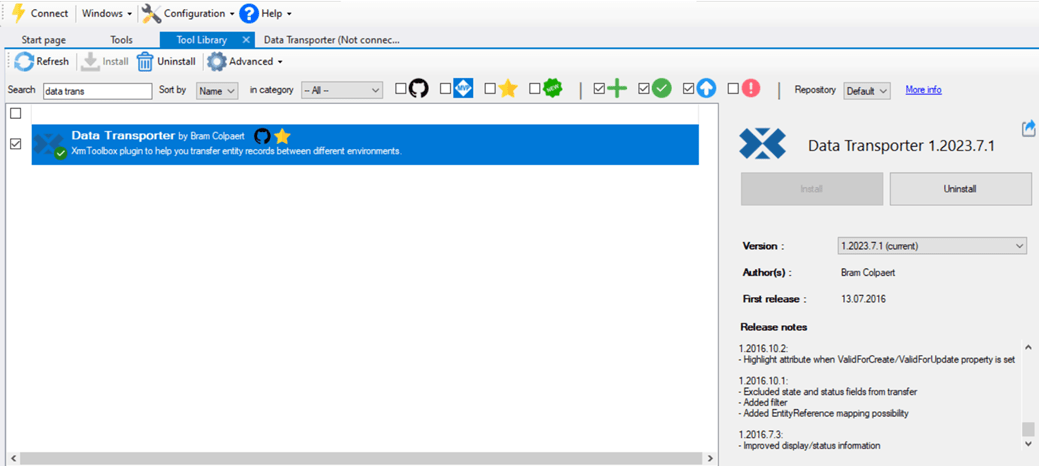Enable the GitHub open-source filter checkbox
Viewport: 1039px width, 466px height.
point(401,89)
